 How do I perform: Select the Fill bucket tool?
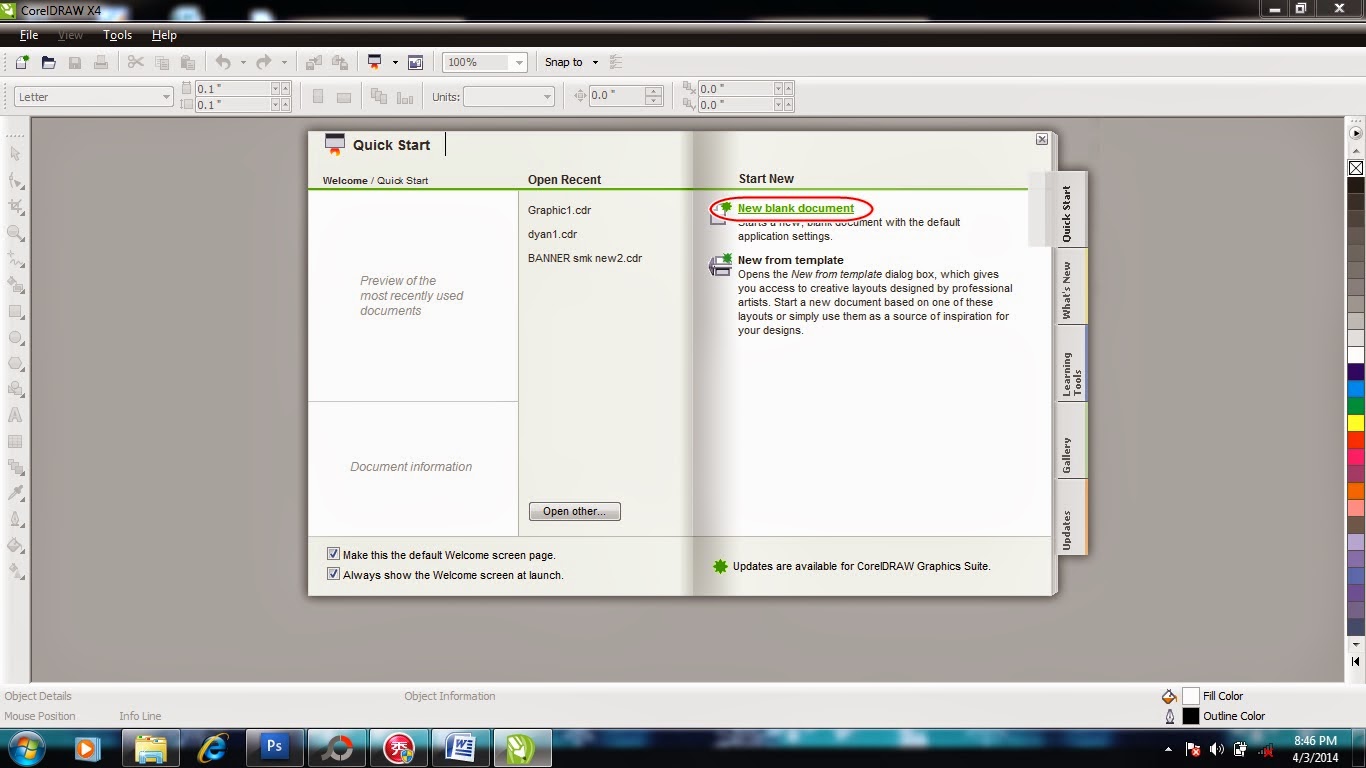tap(15, 545)
